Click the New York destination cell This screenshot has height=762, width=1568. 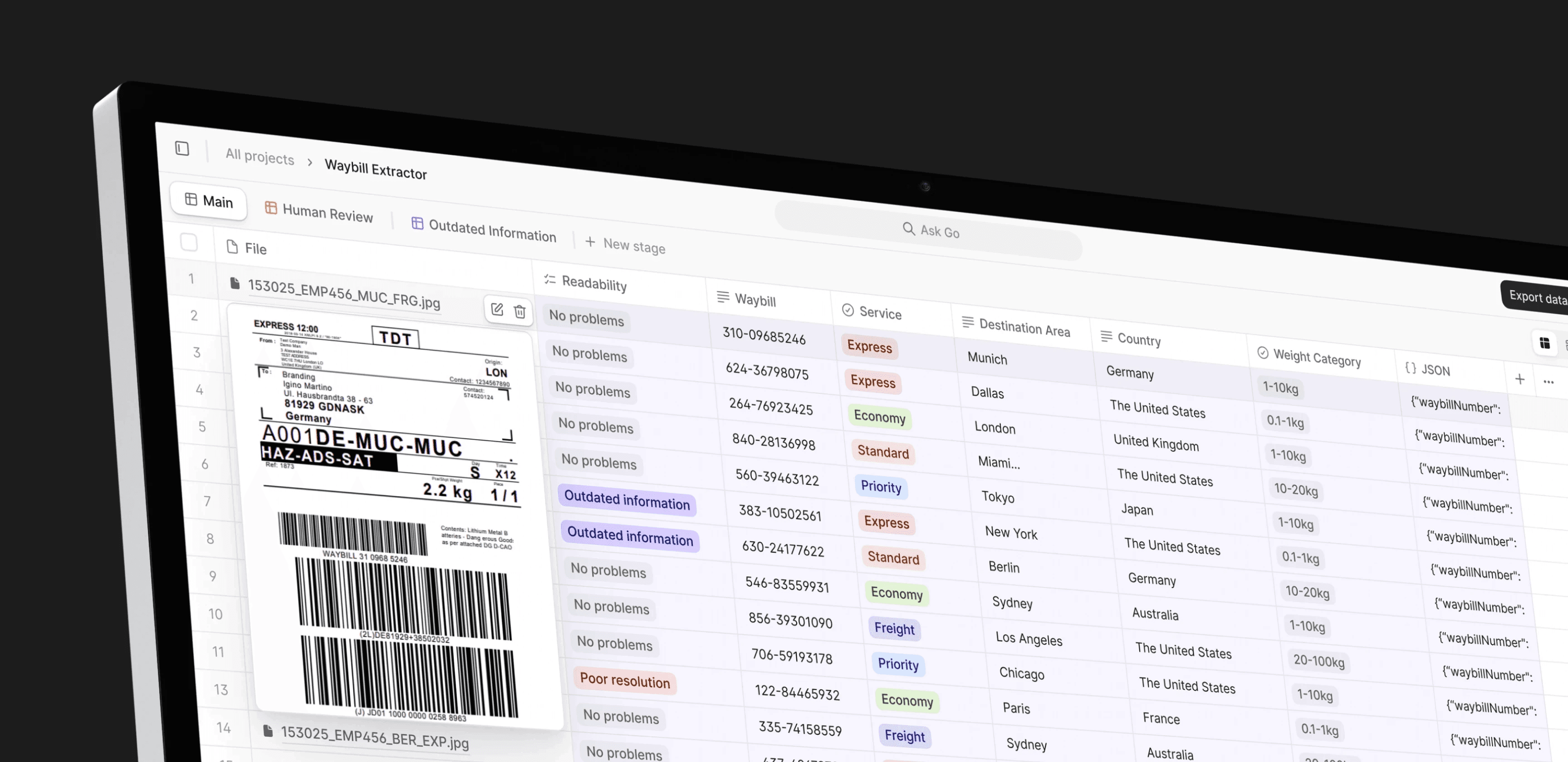1011,533
